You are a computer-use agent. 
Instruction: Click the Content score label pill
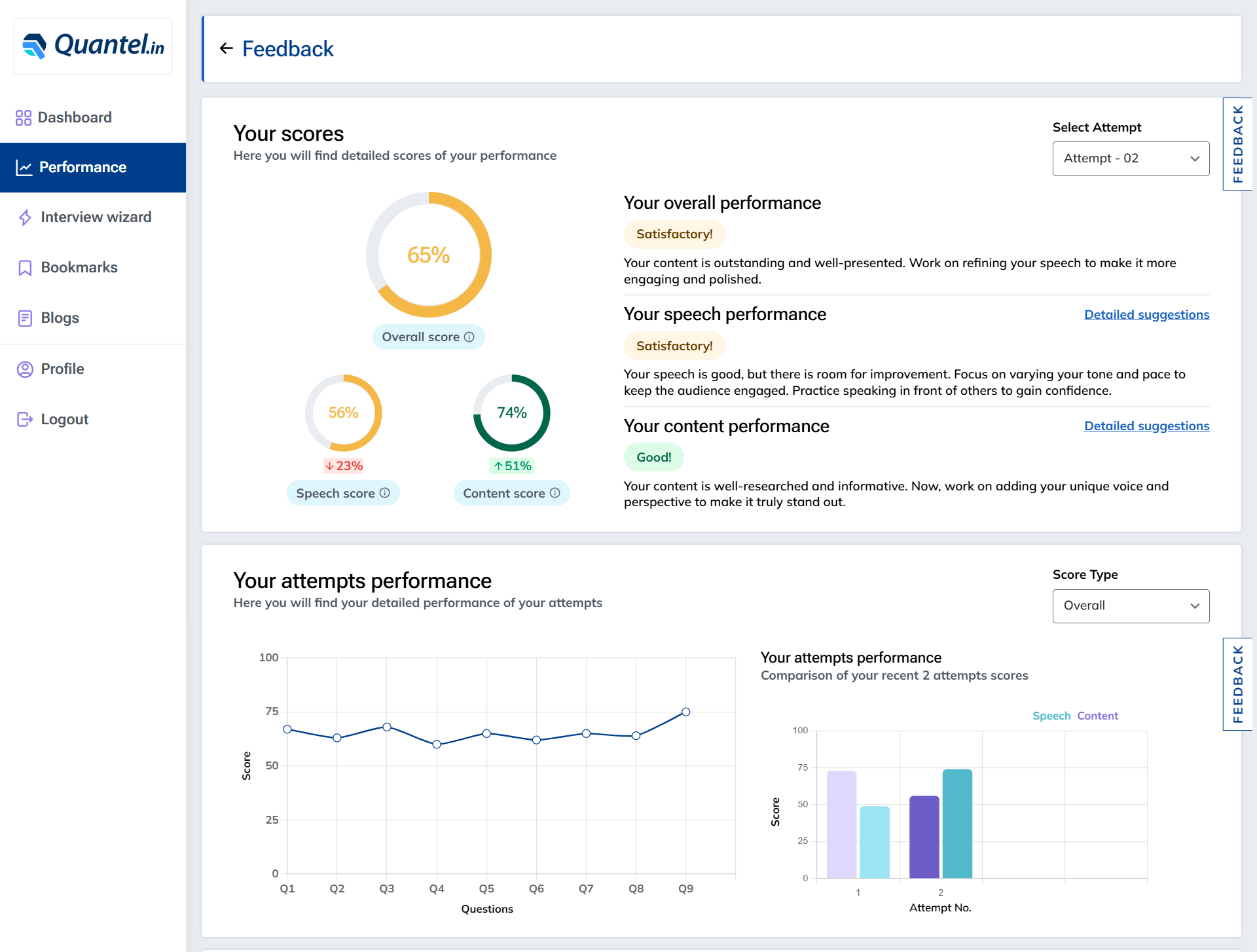tap(511, 493)
